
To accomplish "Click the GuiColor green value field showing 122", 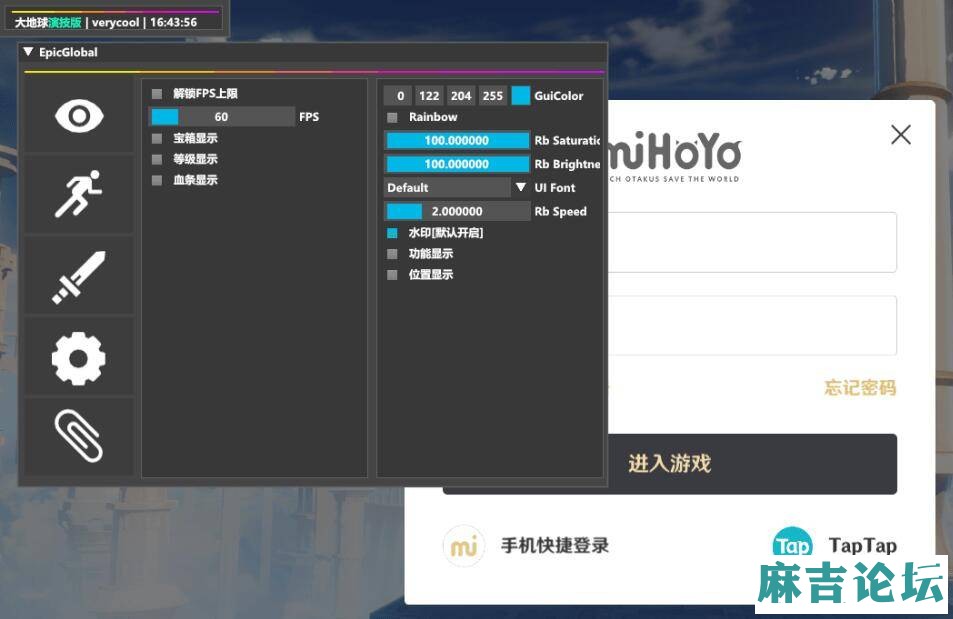I will pos(428,95).
